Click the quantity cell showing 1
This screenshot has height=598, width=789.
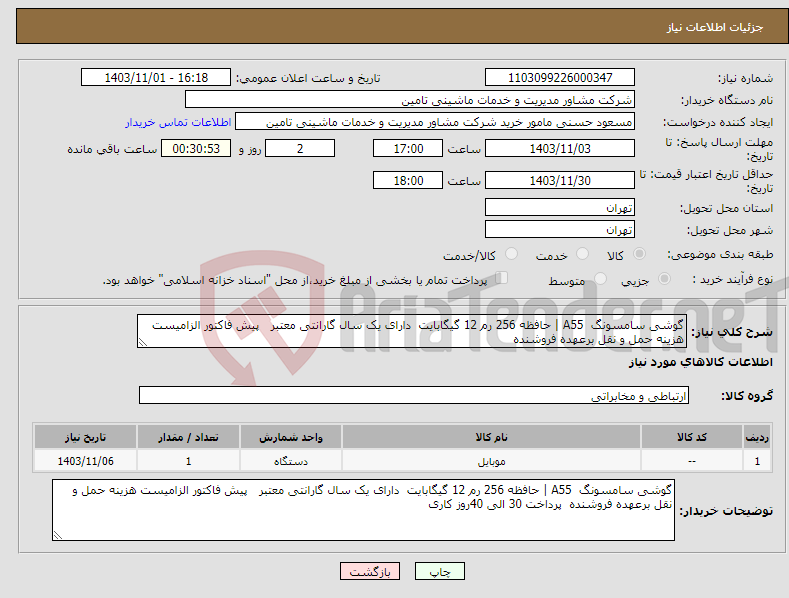pyautogui.click(x=188, y=461)
